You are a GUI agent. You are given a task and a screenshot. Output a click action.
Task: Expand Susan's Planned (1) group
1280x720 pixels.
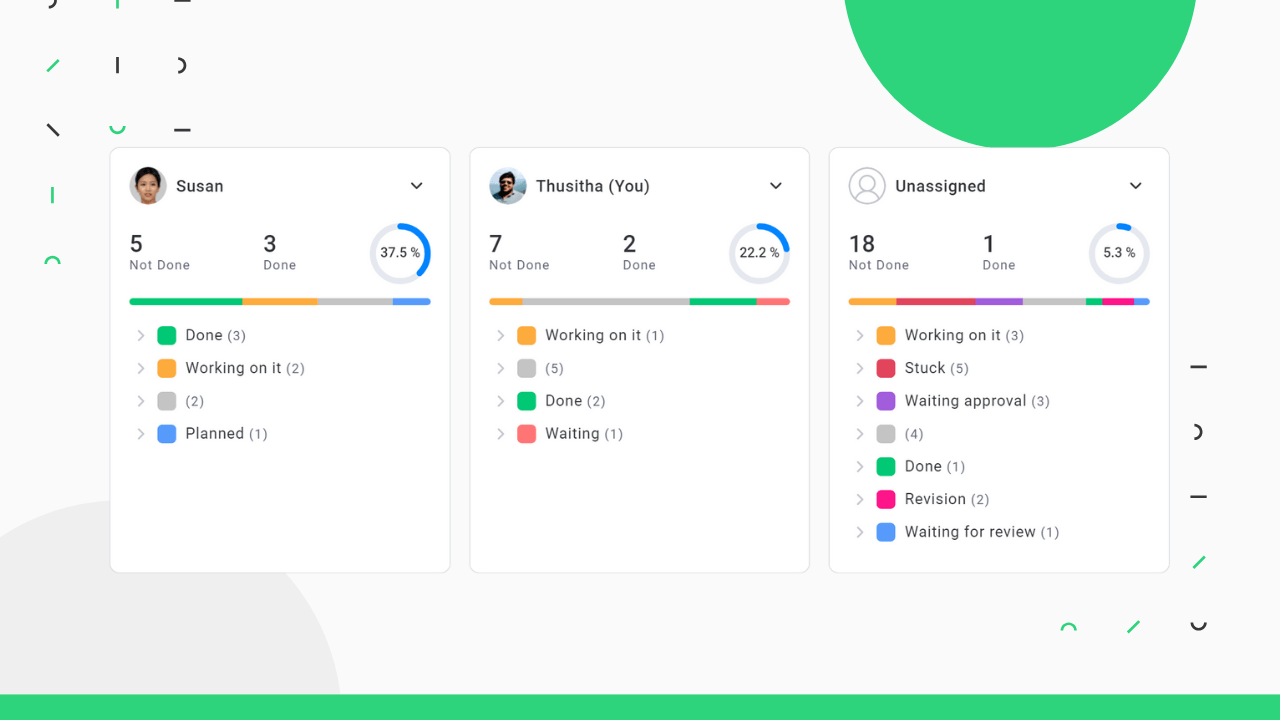(x=141, y=434)
